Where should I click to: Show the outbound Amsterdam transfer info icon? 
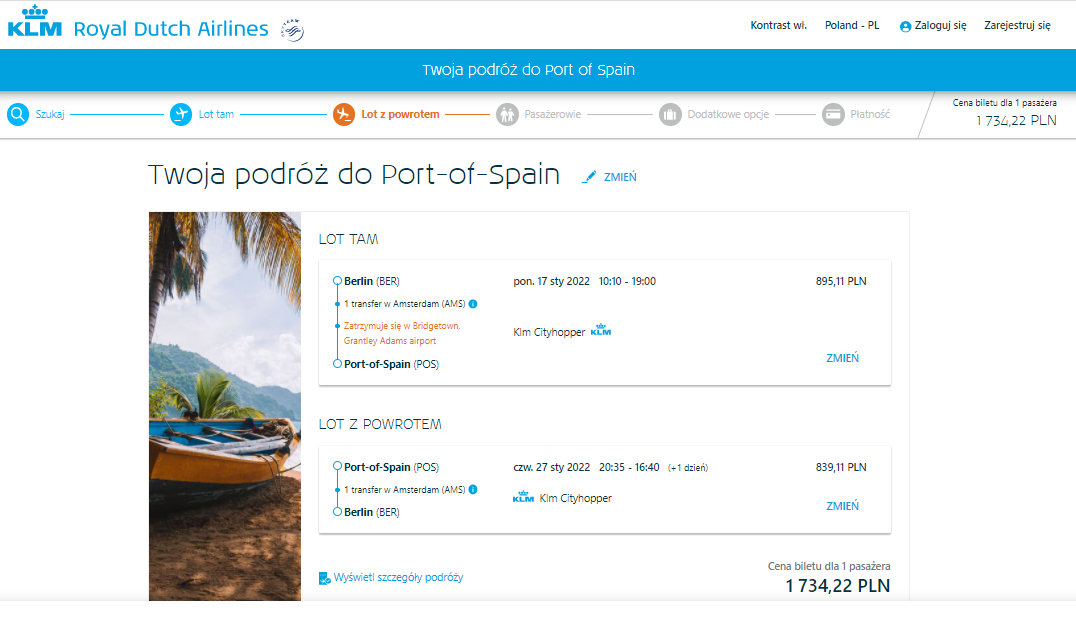(473, 303)
